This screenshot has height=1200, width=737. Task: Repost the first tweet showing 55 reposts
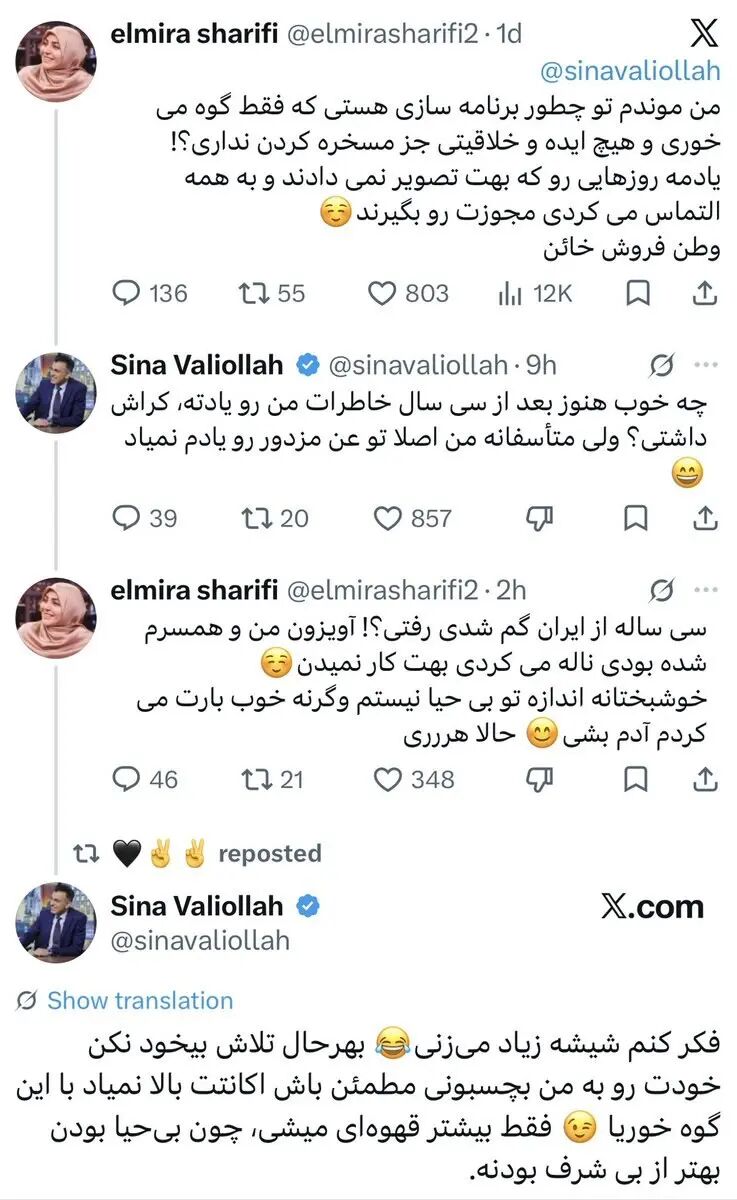tap(271, 293)
